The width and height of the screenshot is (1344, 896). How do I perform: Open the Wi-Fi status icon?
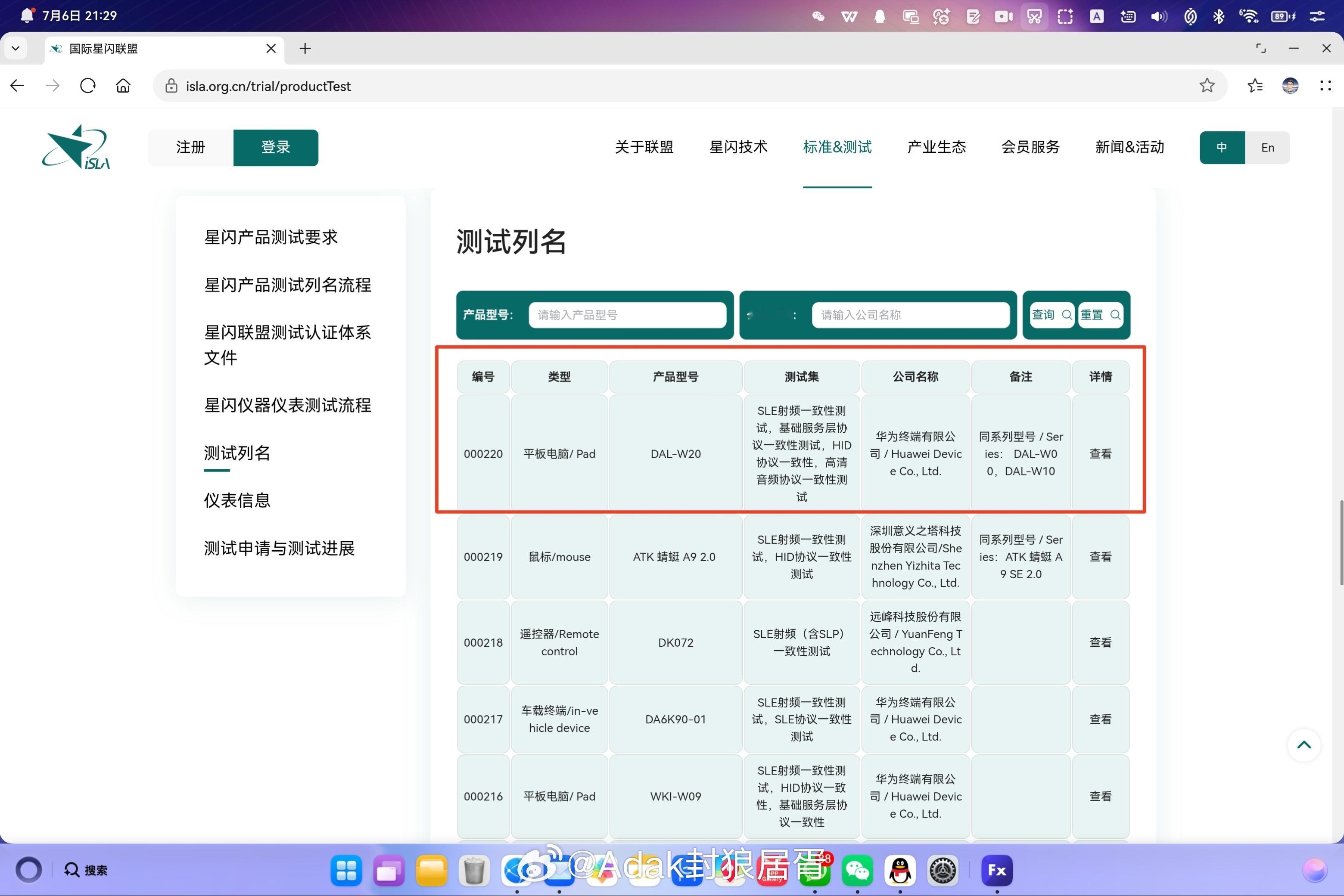(x=1249, y=16)
